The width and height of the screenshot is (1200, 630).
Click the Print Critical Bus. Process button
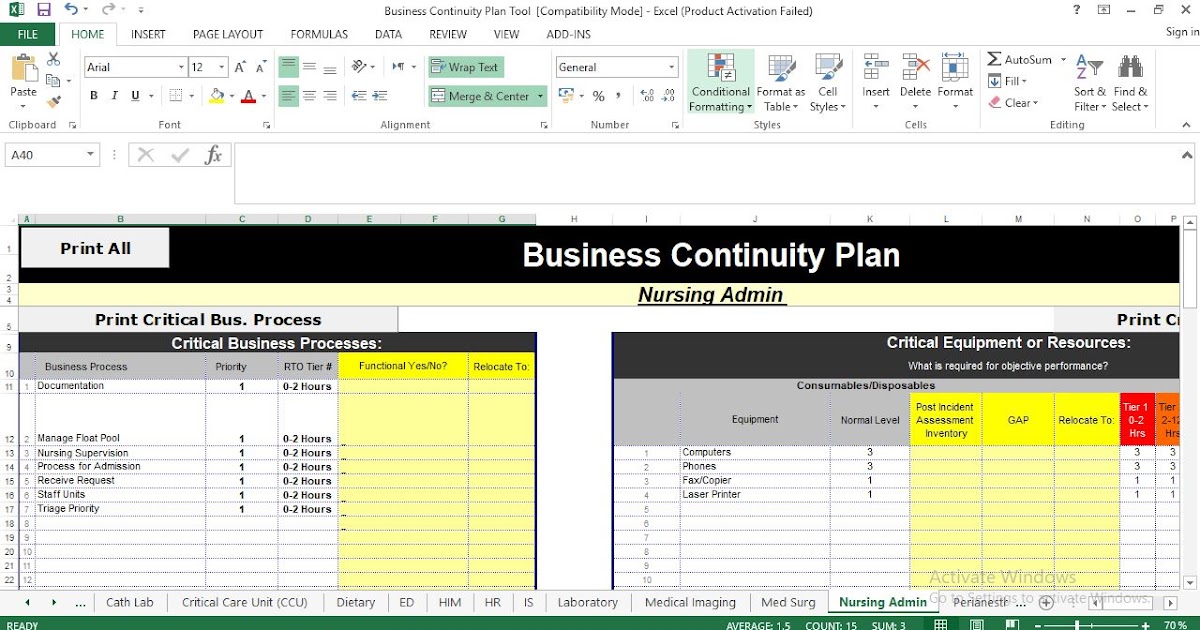pos(208,320)
